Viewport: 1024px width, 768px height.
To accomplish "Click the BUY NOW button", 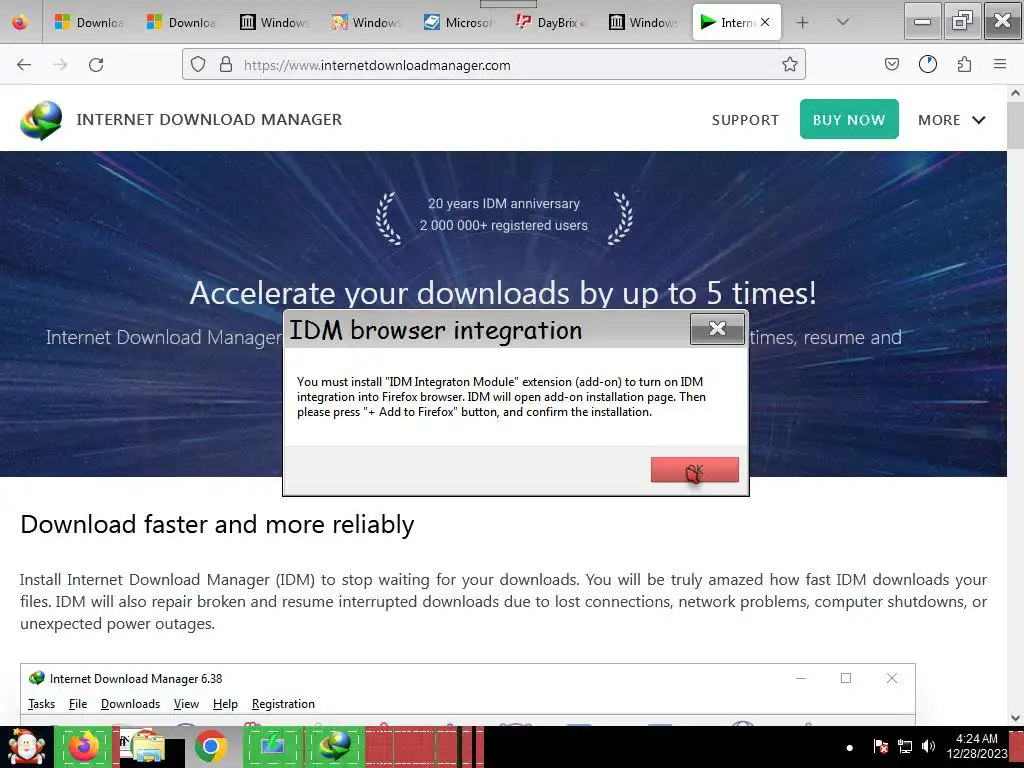I will point(849,120).
